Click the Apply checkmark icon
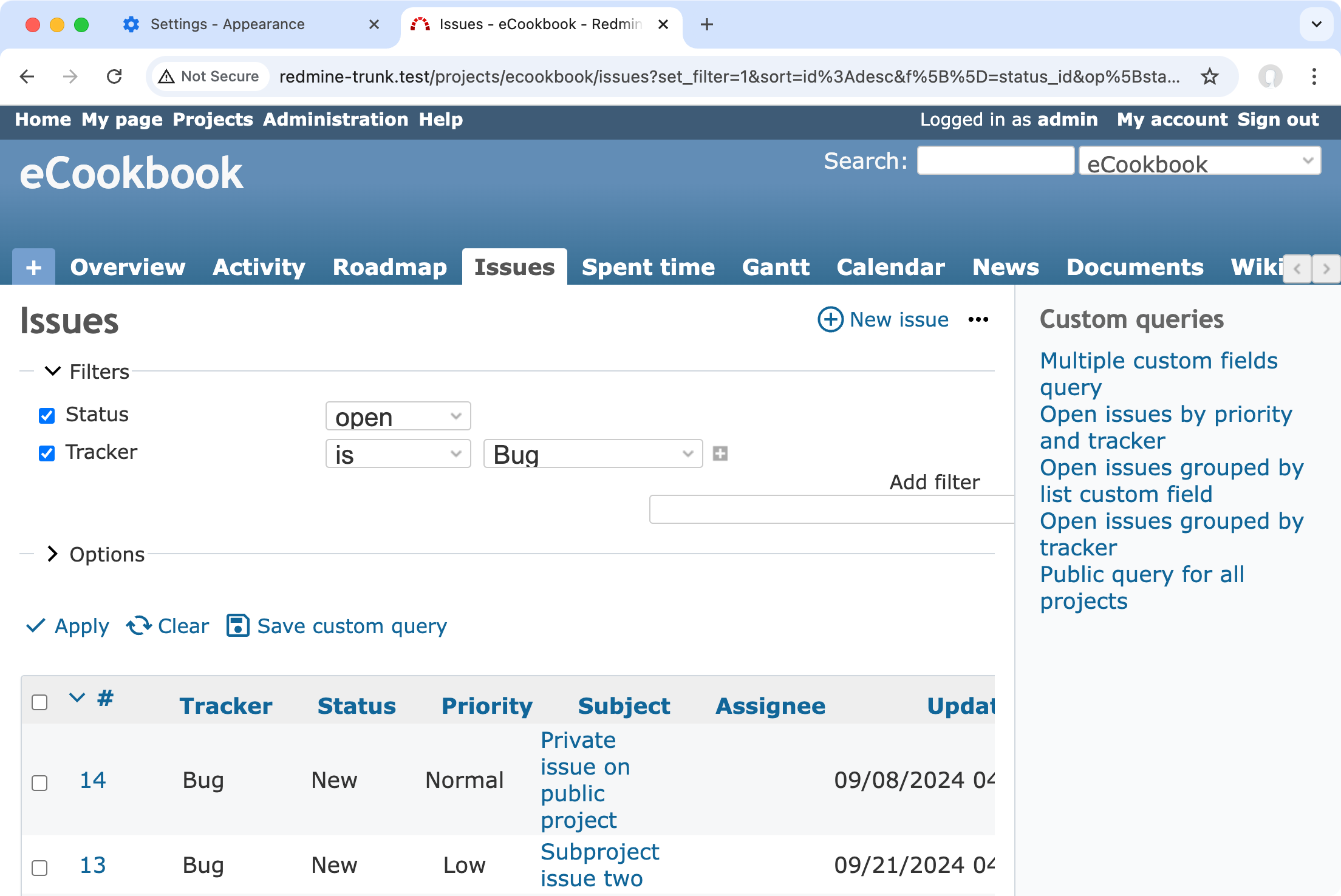 pos(36,625)
